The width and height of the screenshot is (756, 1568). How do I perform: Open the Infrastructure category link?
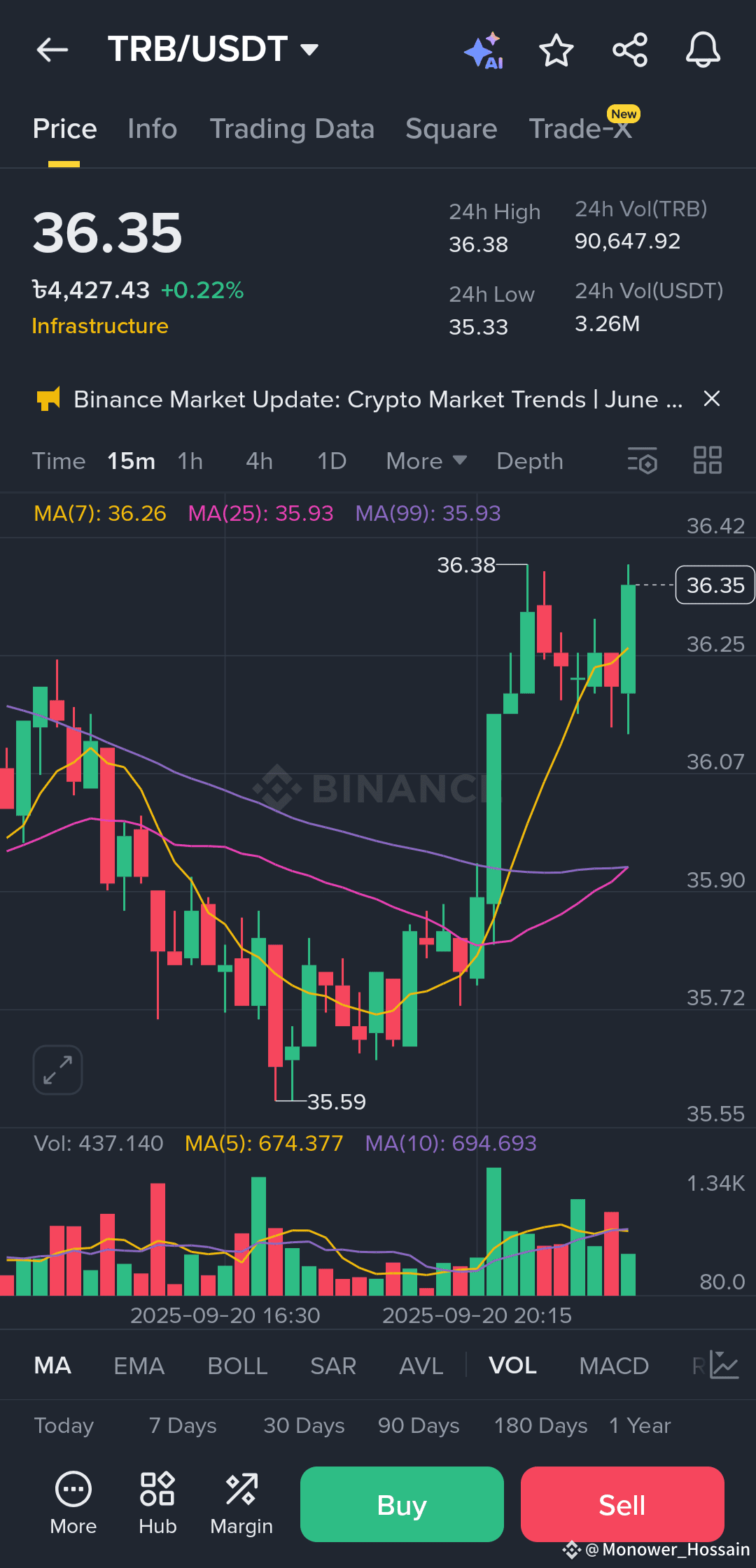click(x=100, y=325)
